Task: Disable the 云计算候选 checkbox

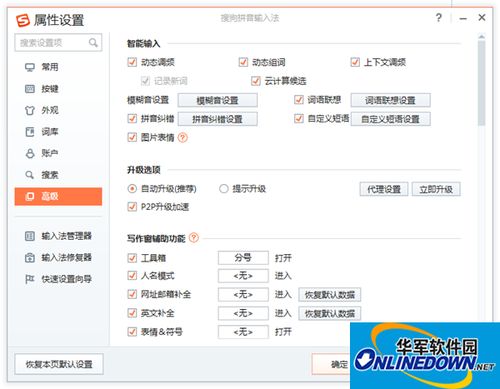Action: click(x=256, y=81)
